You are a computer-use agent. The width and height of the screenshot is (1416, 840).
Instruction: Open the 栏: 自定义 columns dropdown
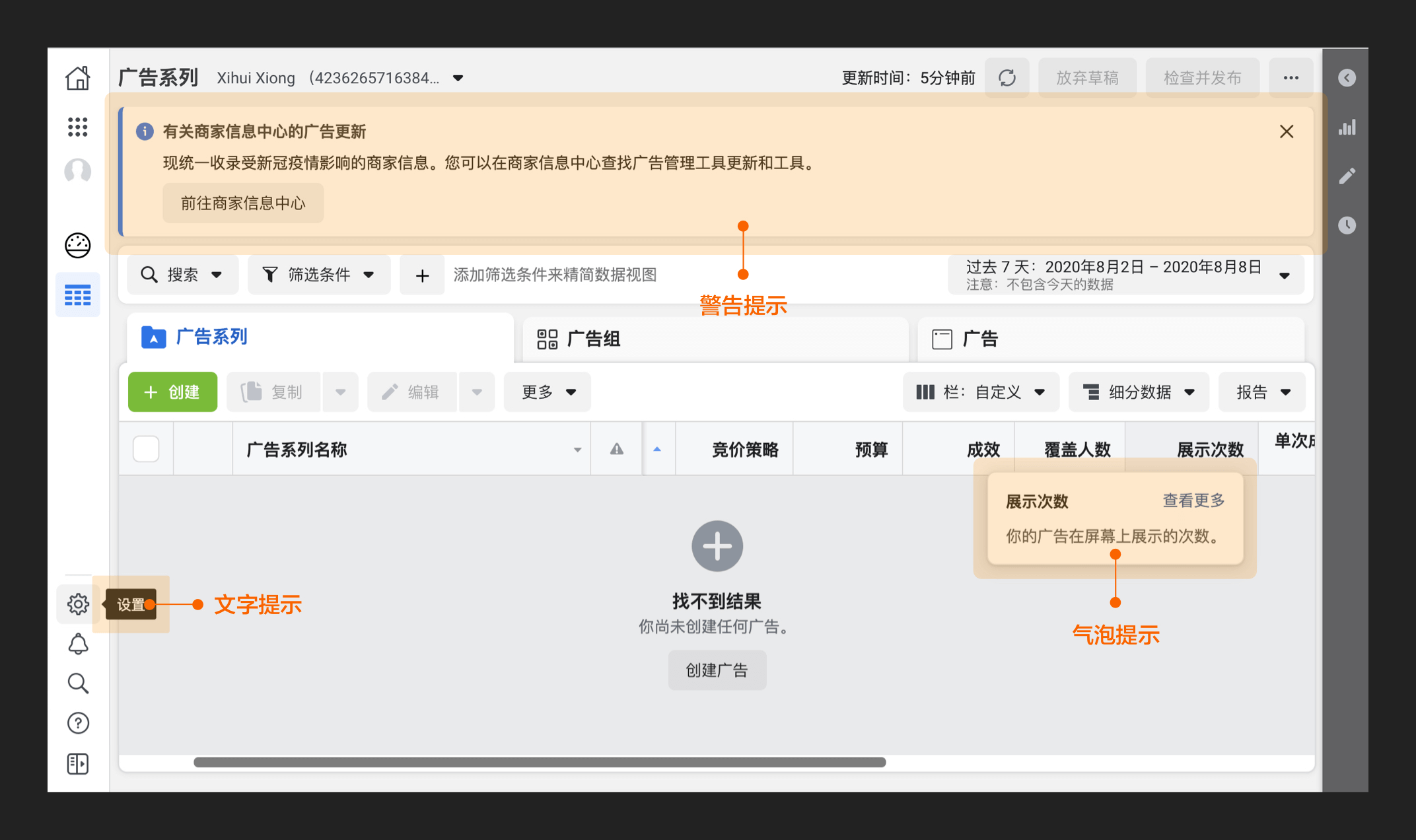(981, 392)
